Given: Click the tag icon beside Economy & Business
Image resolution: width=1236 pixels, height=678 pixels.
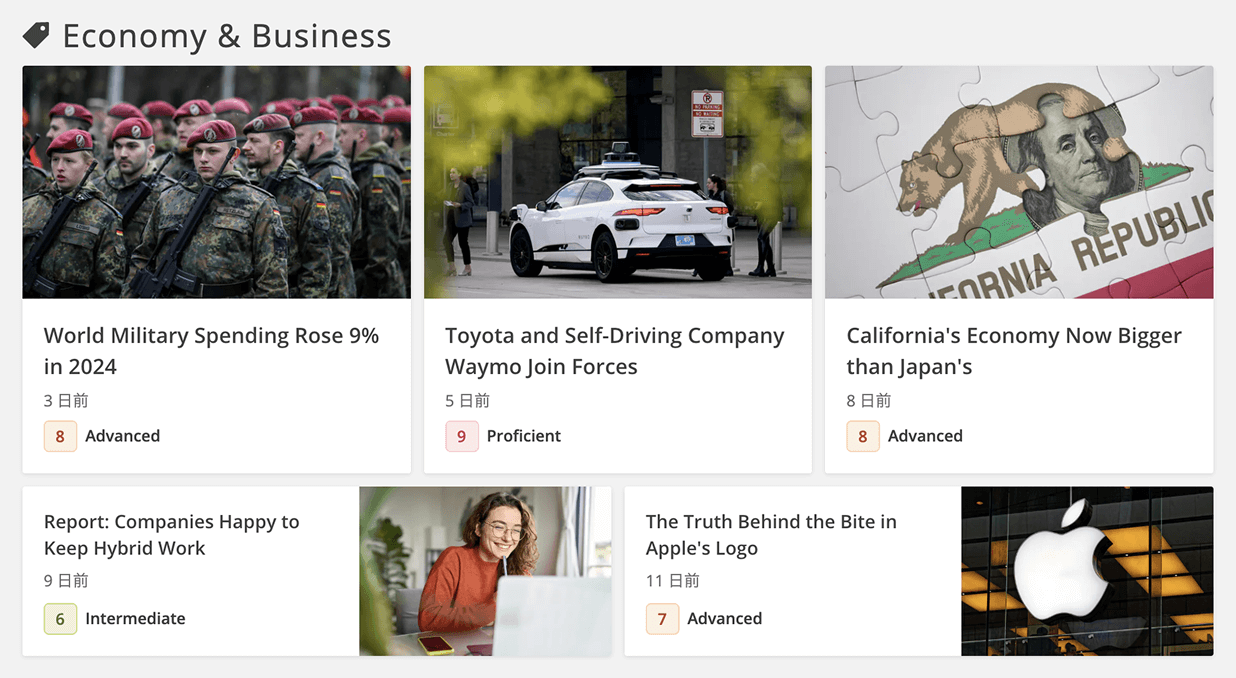Looking at the screenshot, I should click(x=36, y=35).
